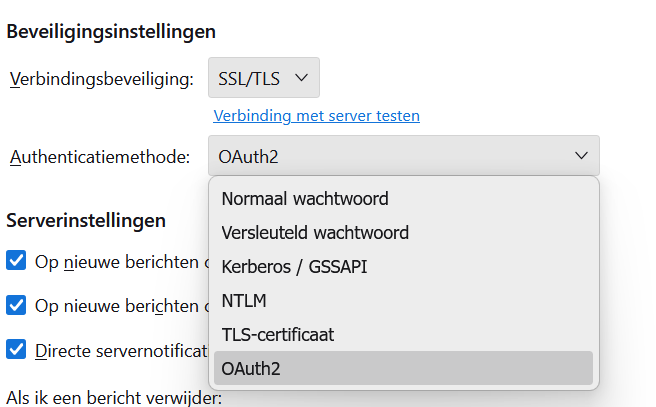Select 'Normaal wachtwoord' from the list
Viewport: 656px width, 407px height.
pyautogui.click(x=305, y=198)
